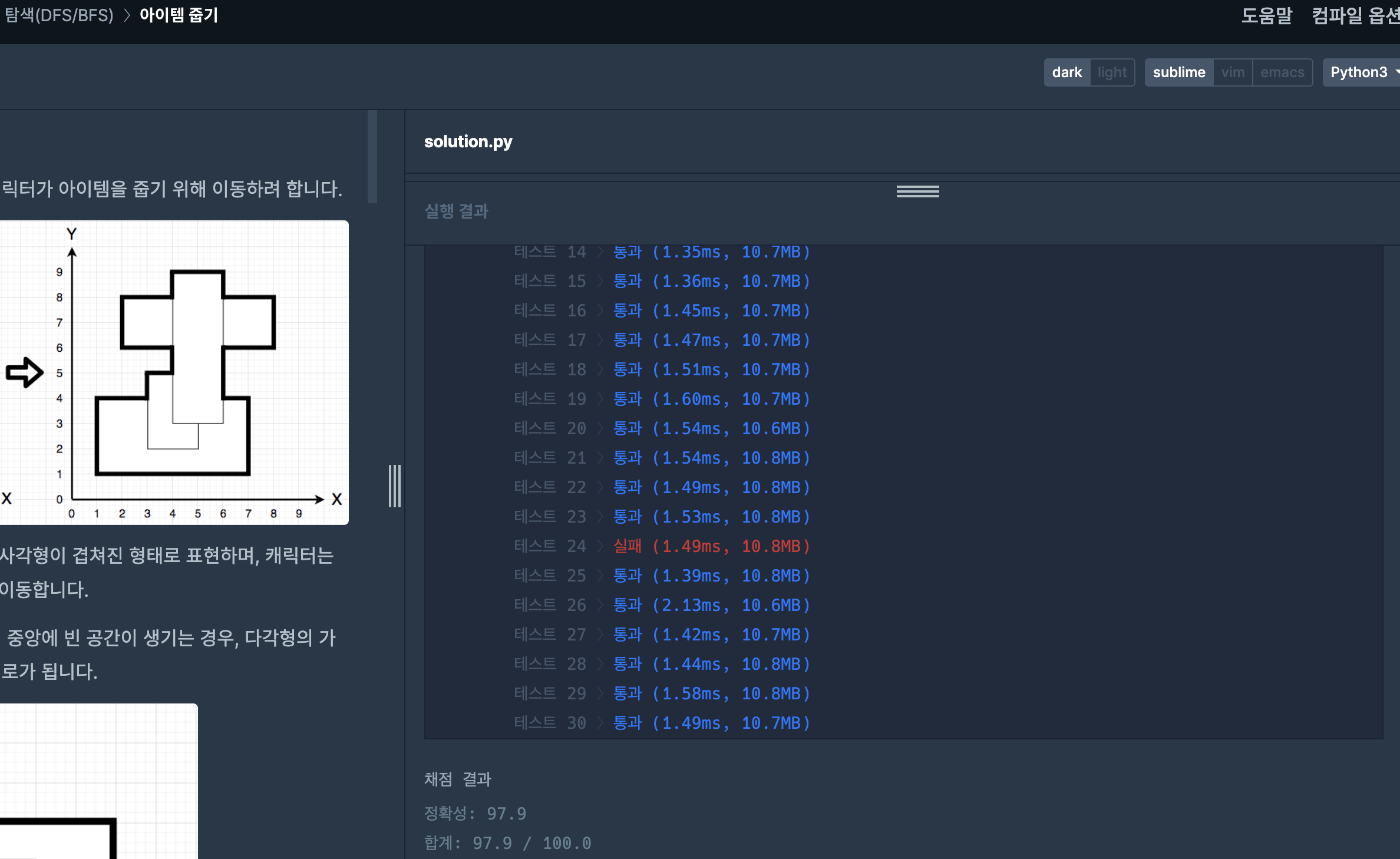1400x859 pixels.
Task: Open 도움말 help menu
Action: pos(1266,15)
